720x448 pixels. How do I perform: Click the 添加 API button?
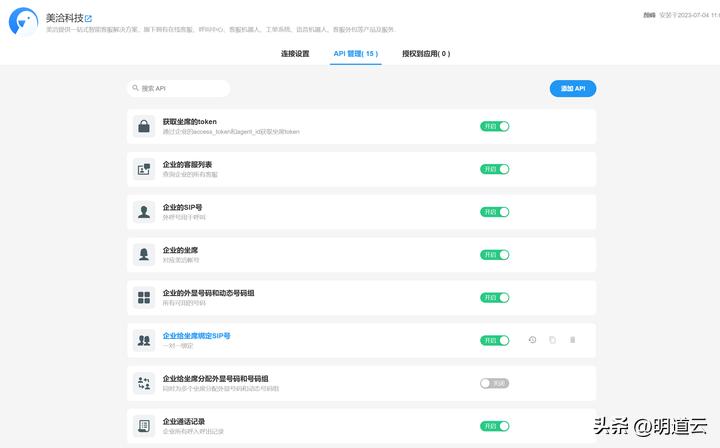(x=573, y=89)
